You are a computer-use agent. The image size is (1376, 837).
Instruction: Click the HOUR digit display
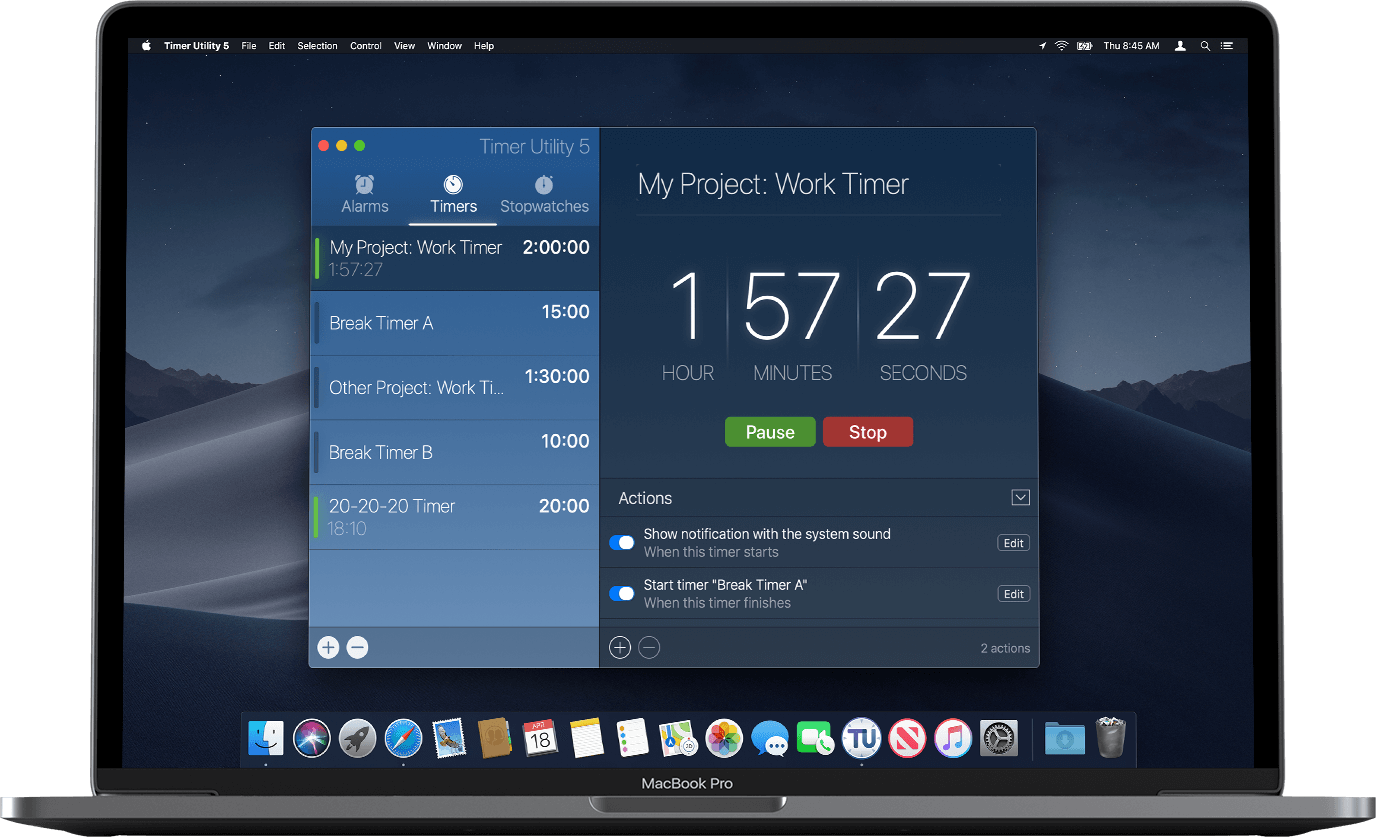[x=687, y=306]
